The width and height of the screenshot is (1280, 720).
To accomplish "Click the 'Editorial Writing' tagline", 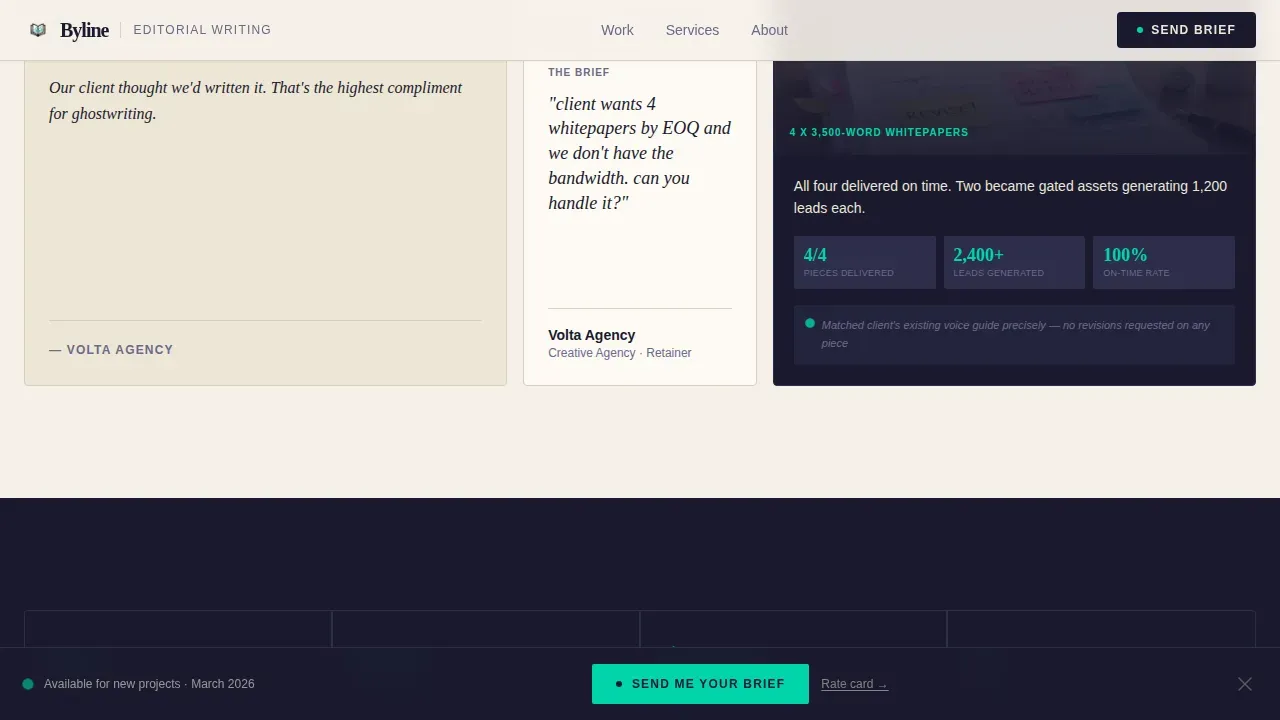I will [x=202, y=30].
